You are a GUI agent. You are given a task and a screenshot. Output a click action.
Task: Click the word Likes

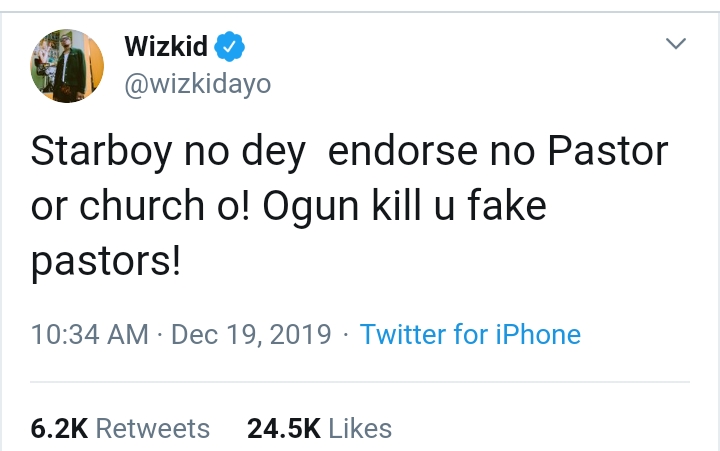click(360, 428)
